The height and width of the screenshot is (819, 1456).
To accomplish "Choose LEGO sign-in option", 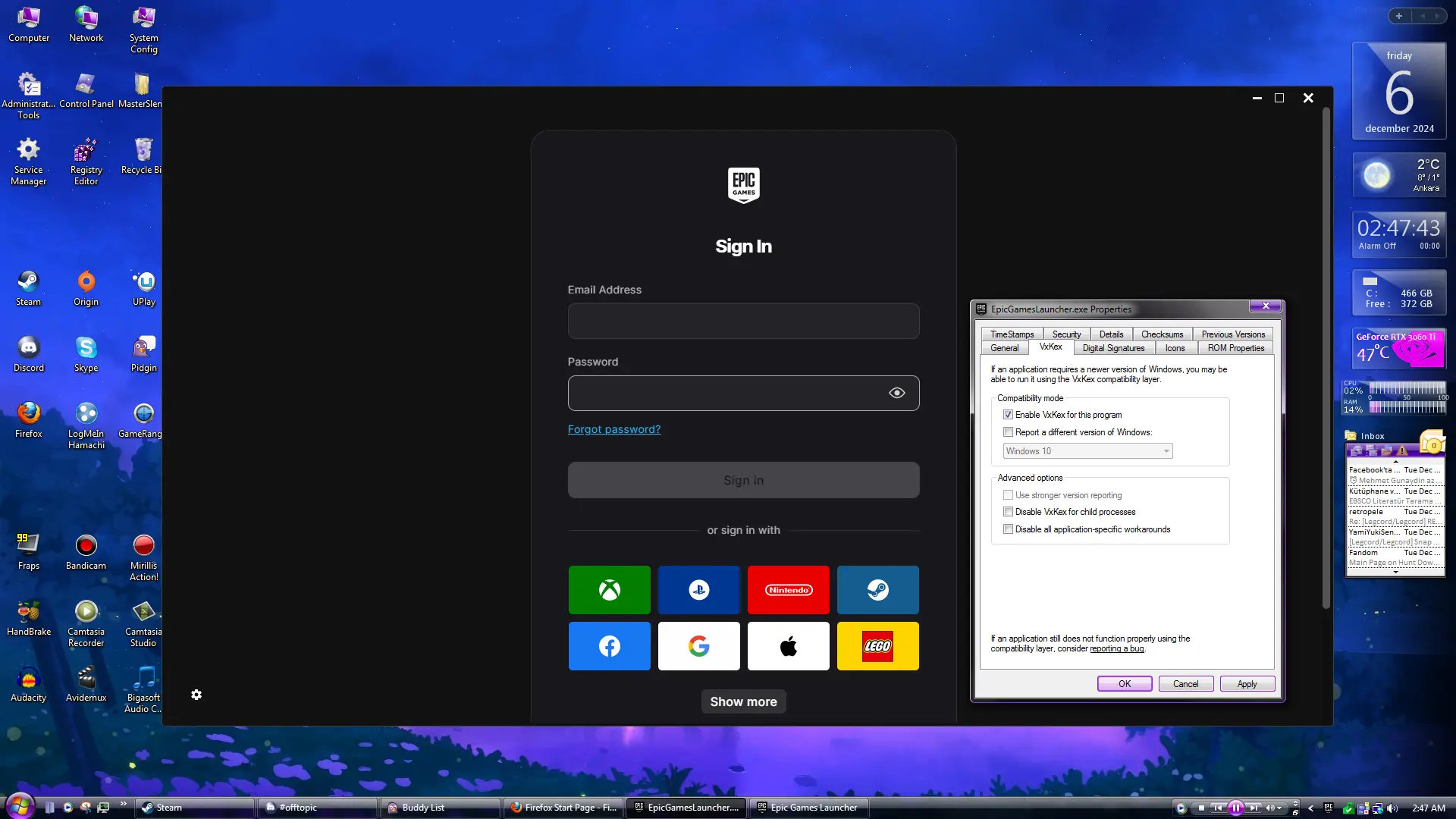I will pyautogui.click(x=877, y=646).
